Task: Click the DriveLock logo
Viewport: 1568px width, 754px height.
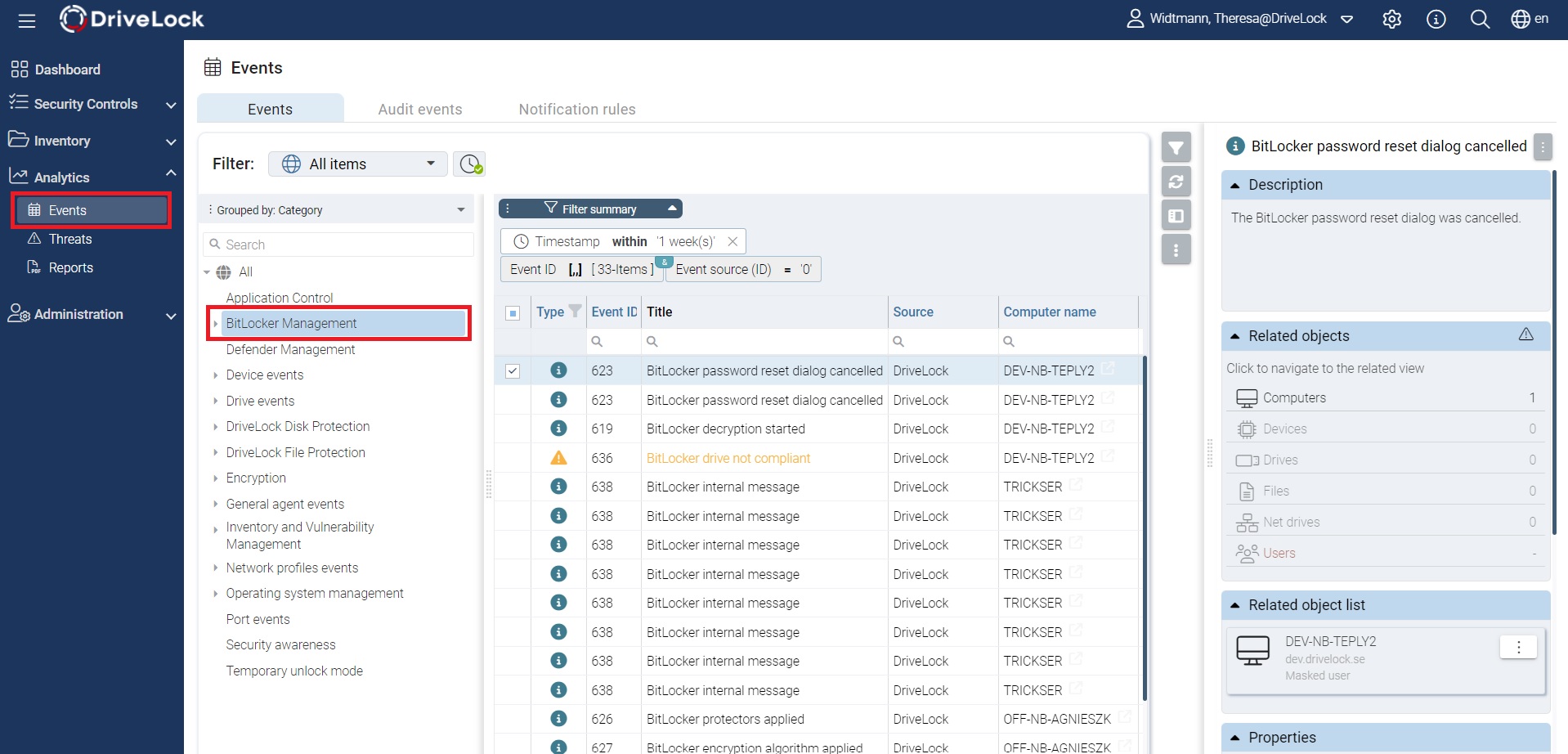Action: (132, 19)
